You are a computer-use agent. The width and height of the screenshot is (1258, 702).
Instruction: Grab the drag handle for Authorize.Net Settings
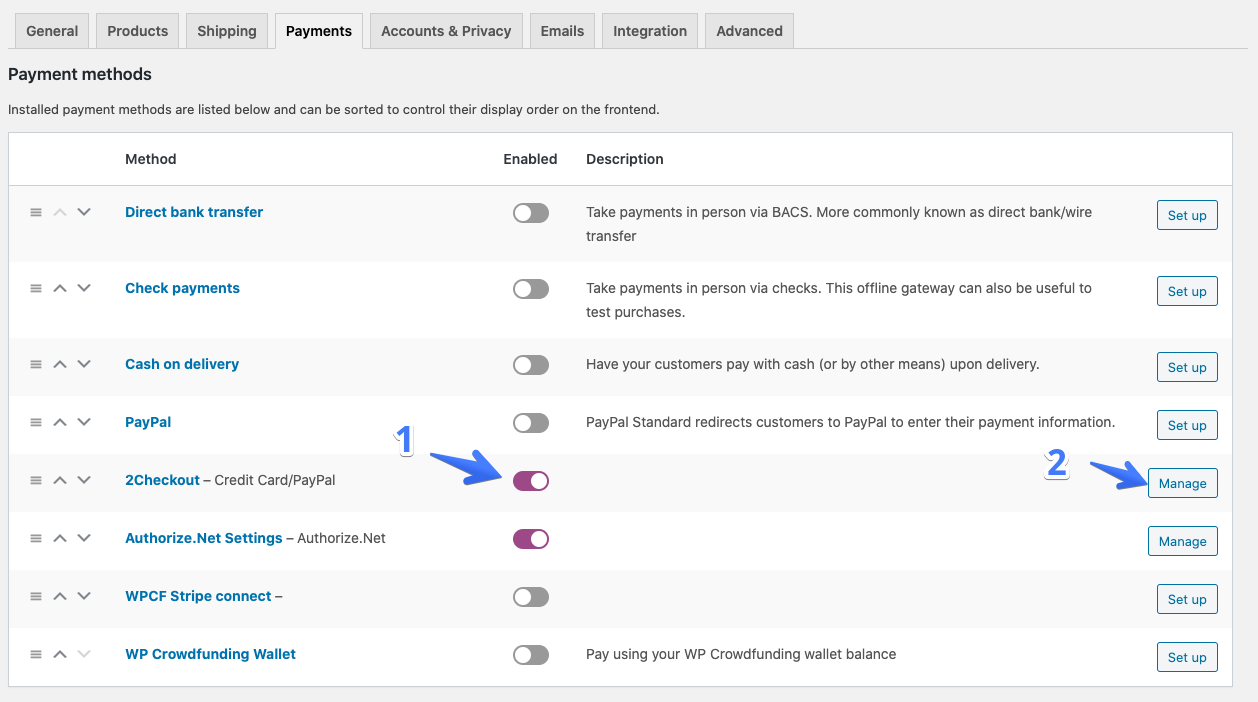(36, 539)
